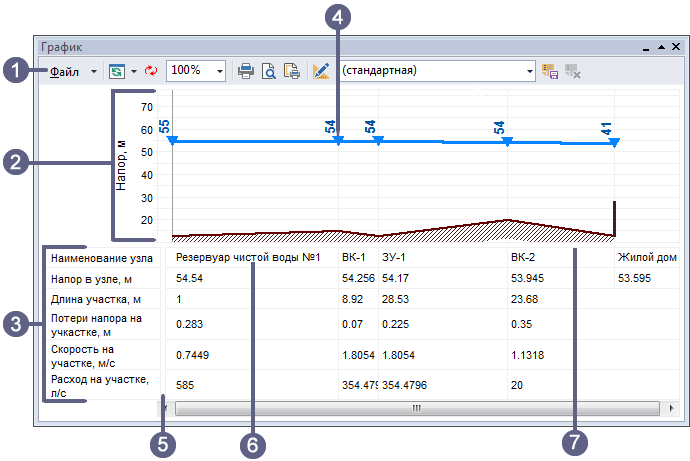This screenshot has height=461, width=690.
Task: Open the graph settings pencil icon
Action: (x=321, y=71)
